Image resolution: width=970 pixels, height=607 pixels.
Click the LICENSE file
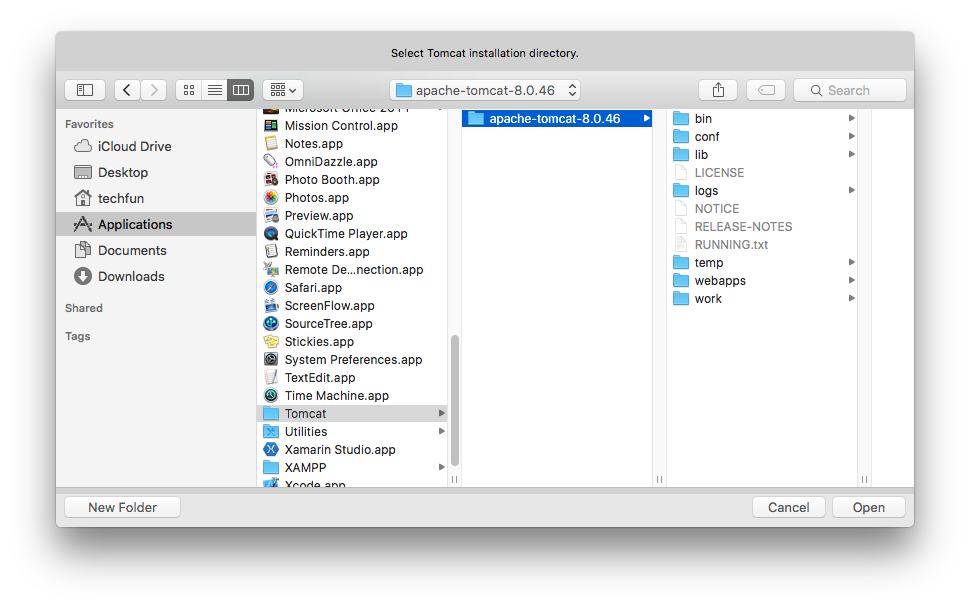pyautogui.click(x=763, y=173)
